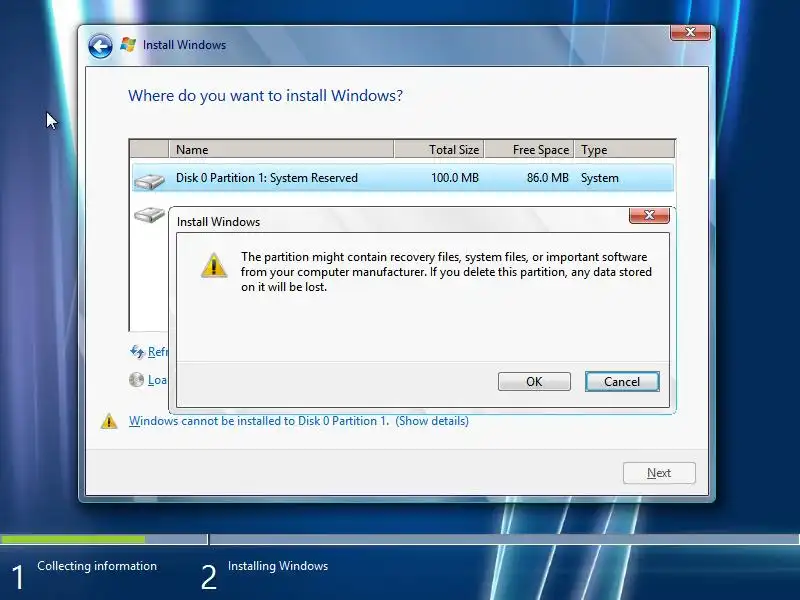The height and width of the screenshot is (600, 800).
Task: Click warning icon beside cannot be installed message
Action: pyautogui.click(x=109, y=421)
